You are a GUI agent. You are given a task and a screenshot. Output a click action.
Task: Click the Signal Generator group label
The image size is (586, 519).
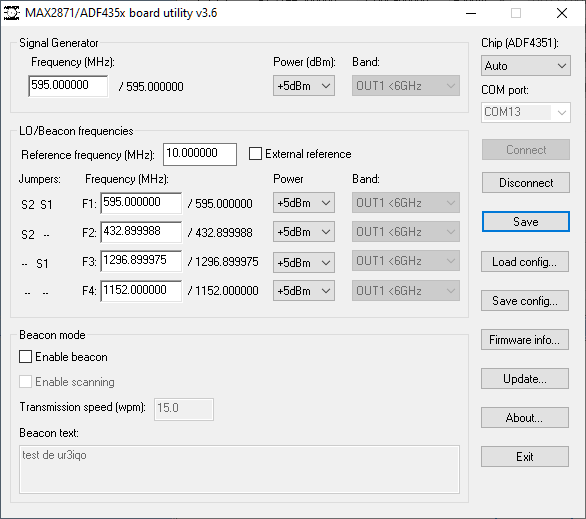[59, 43]
